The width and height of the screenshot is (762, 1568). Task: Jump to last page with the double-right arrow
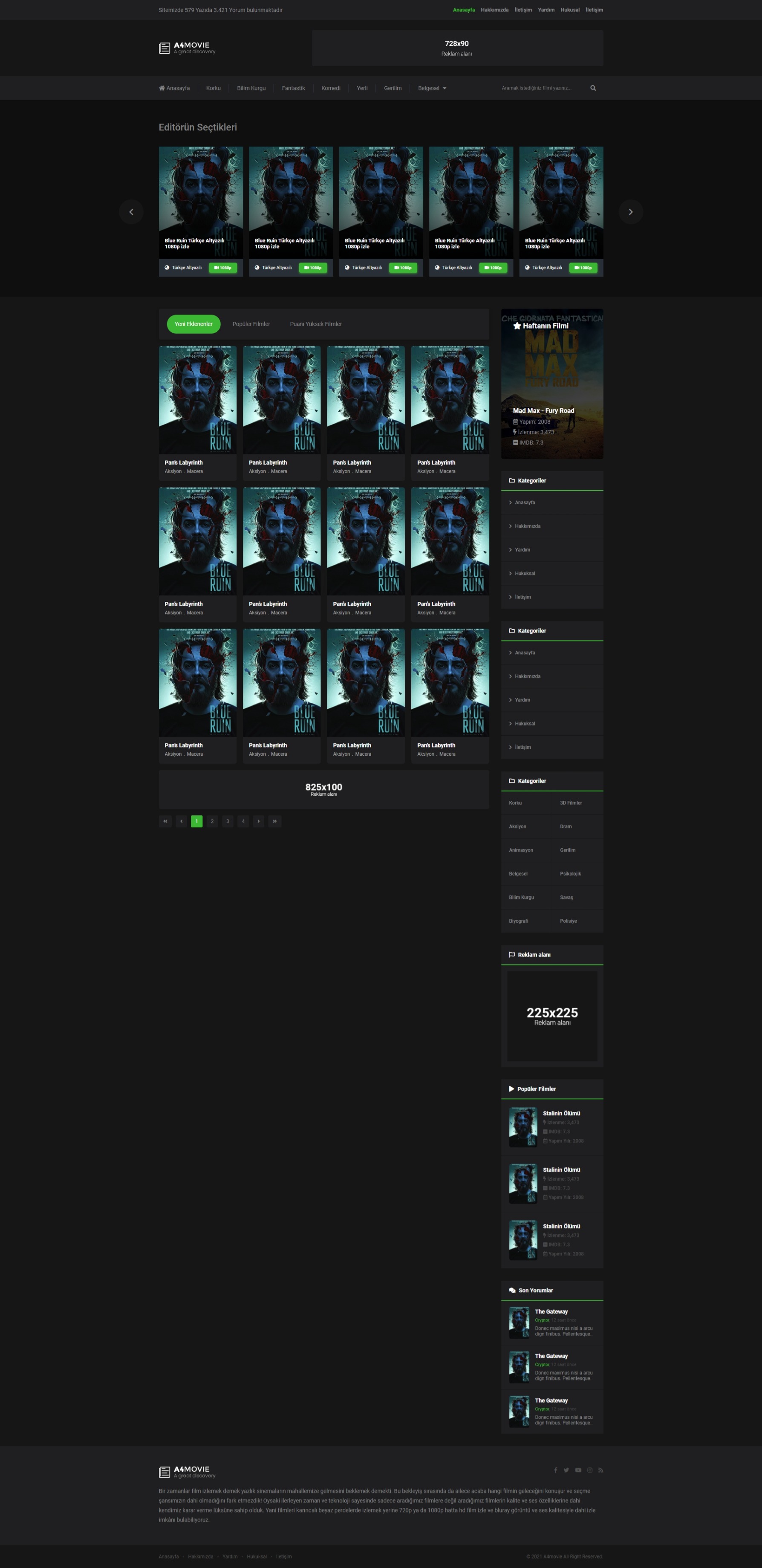275,821
